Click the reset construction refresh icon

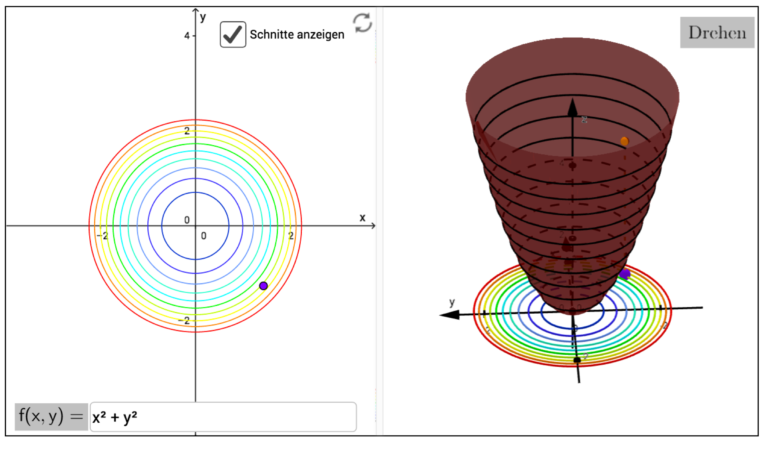click(x=362, y=22)
